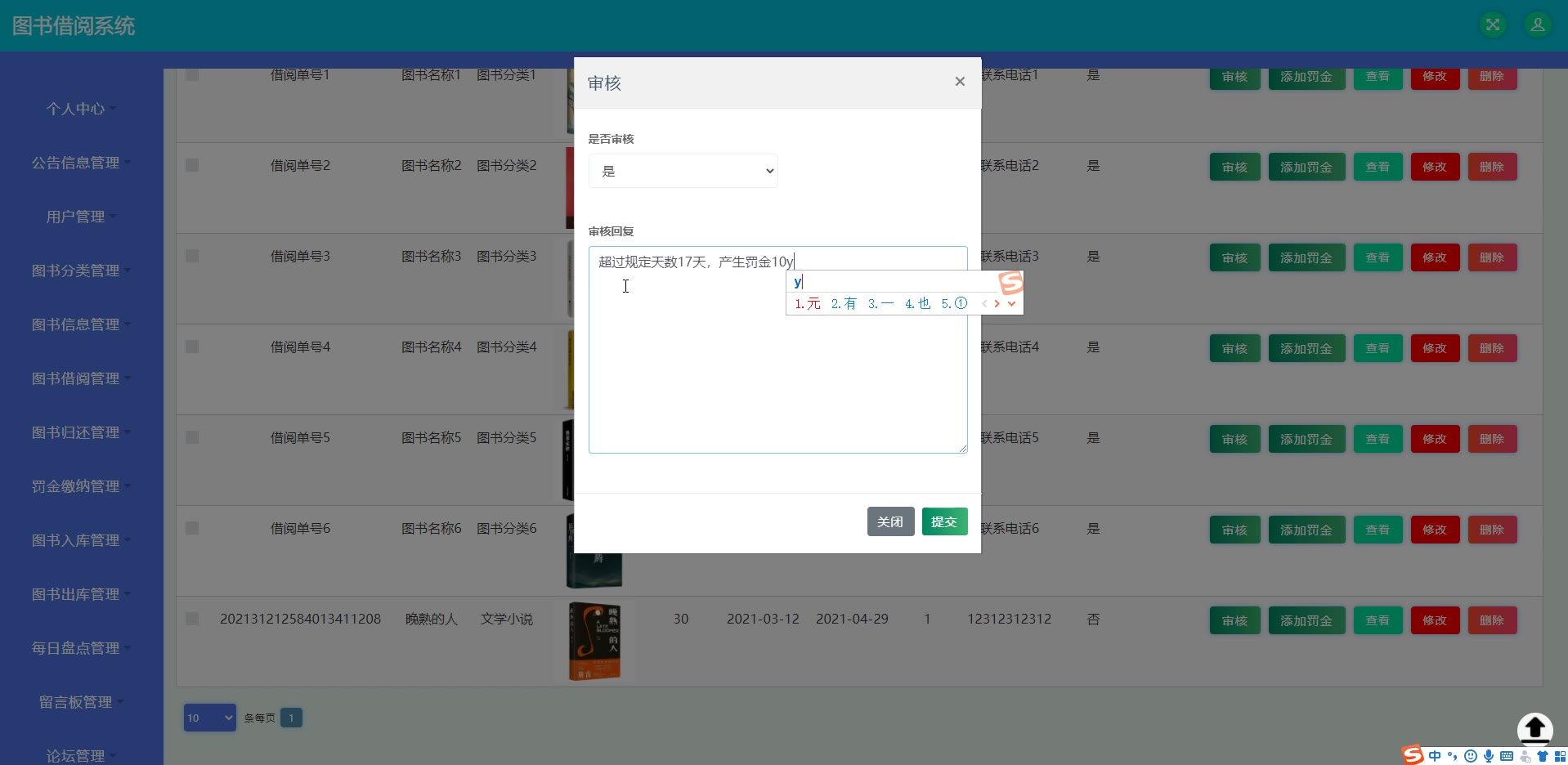
Task: Expand 图书借阅管理 in the sidebar
Action: (x=82, y=378)
